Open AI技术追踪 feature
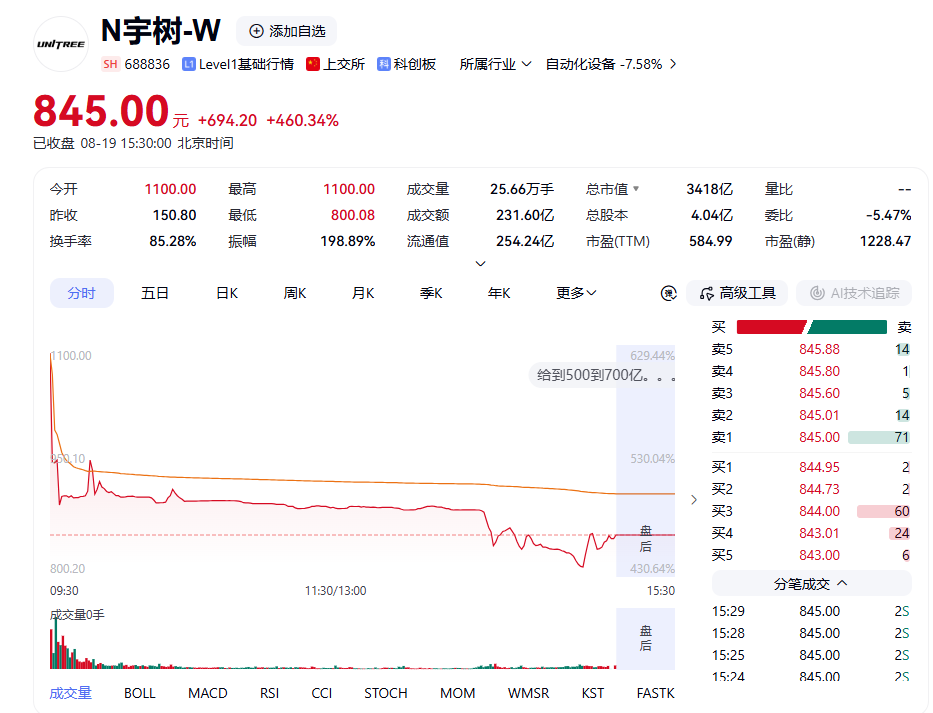This screenshot has height=713, width=933. [x=854, y=293]
